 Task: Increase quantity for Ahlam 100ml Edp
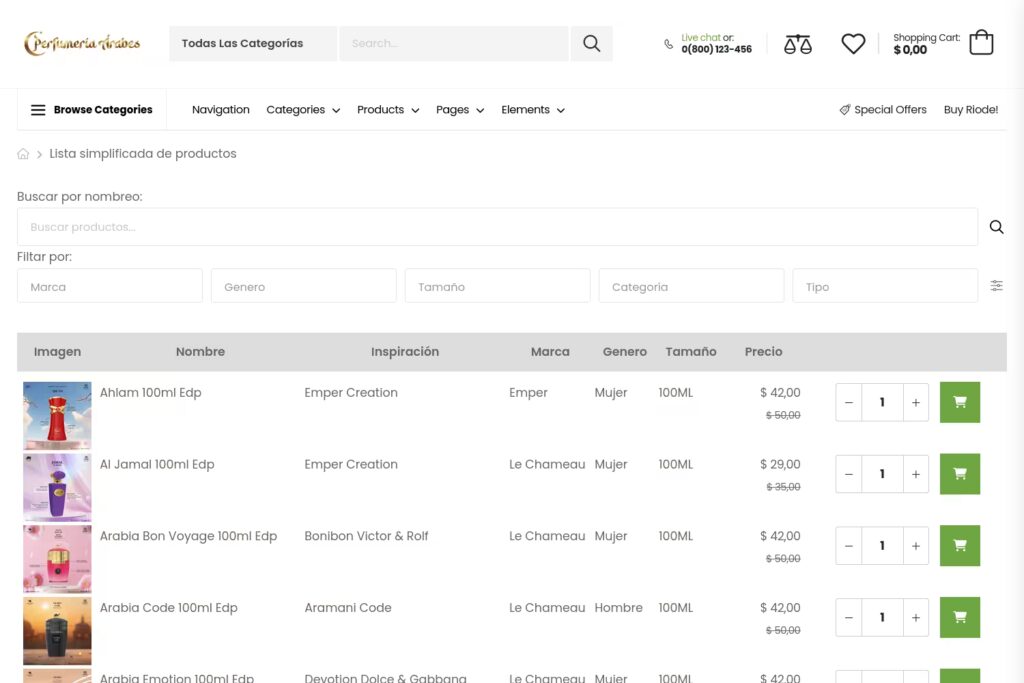(x=916, y=402)
